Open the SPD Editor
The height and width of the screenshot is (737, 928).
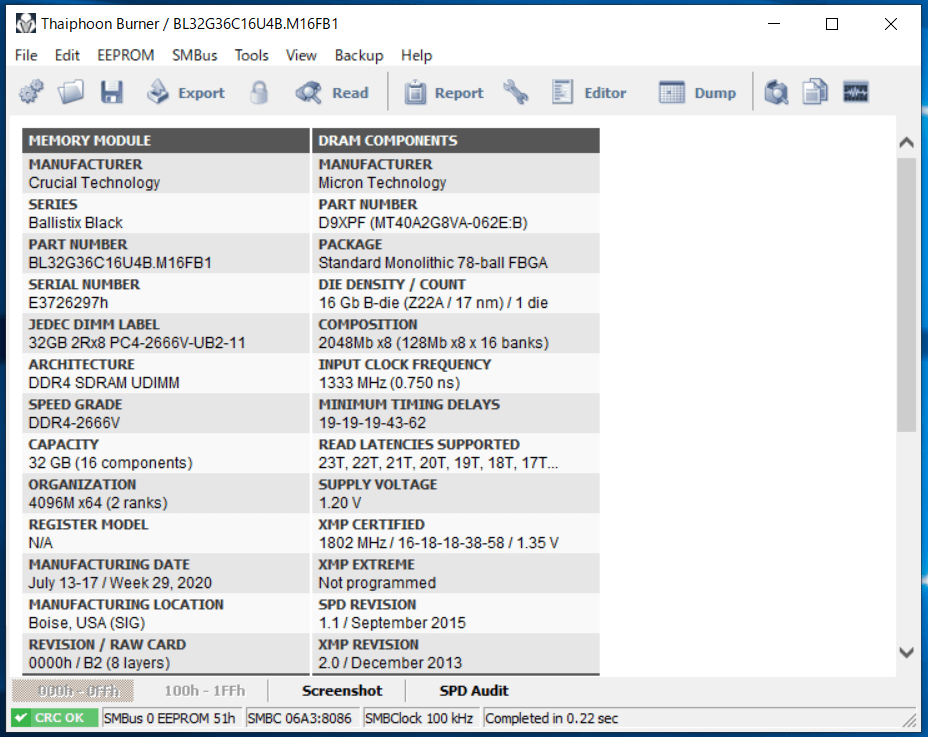tap(589, 93)
